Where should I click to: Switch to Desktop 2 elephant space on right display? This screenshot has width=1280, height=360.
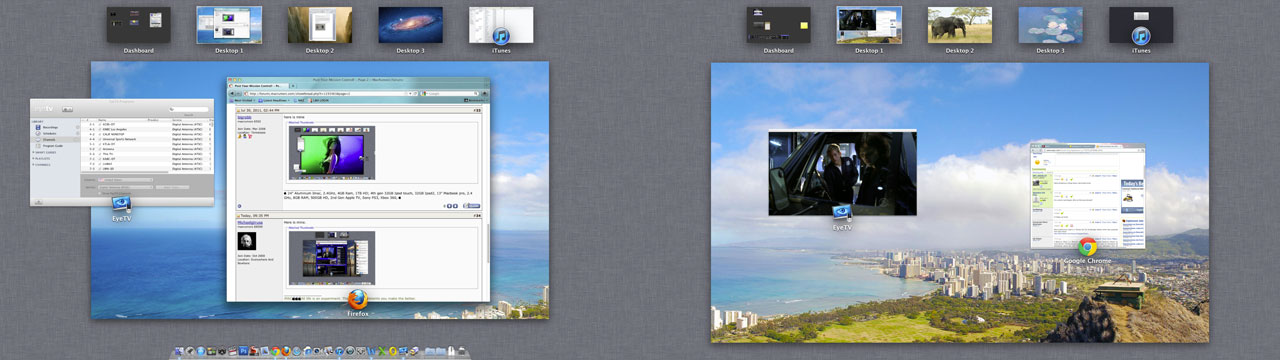coord(960,25)
